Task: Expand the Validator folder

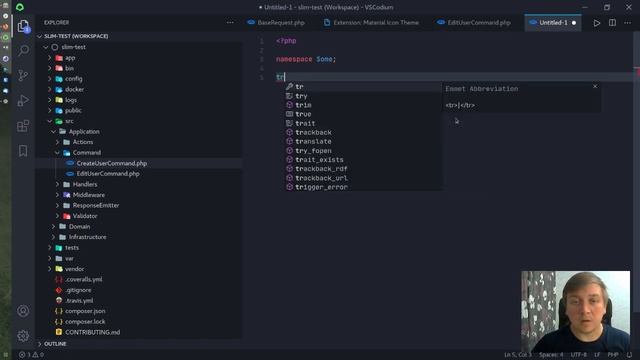Action: point(140,216)
